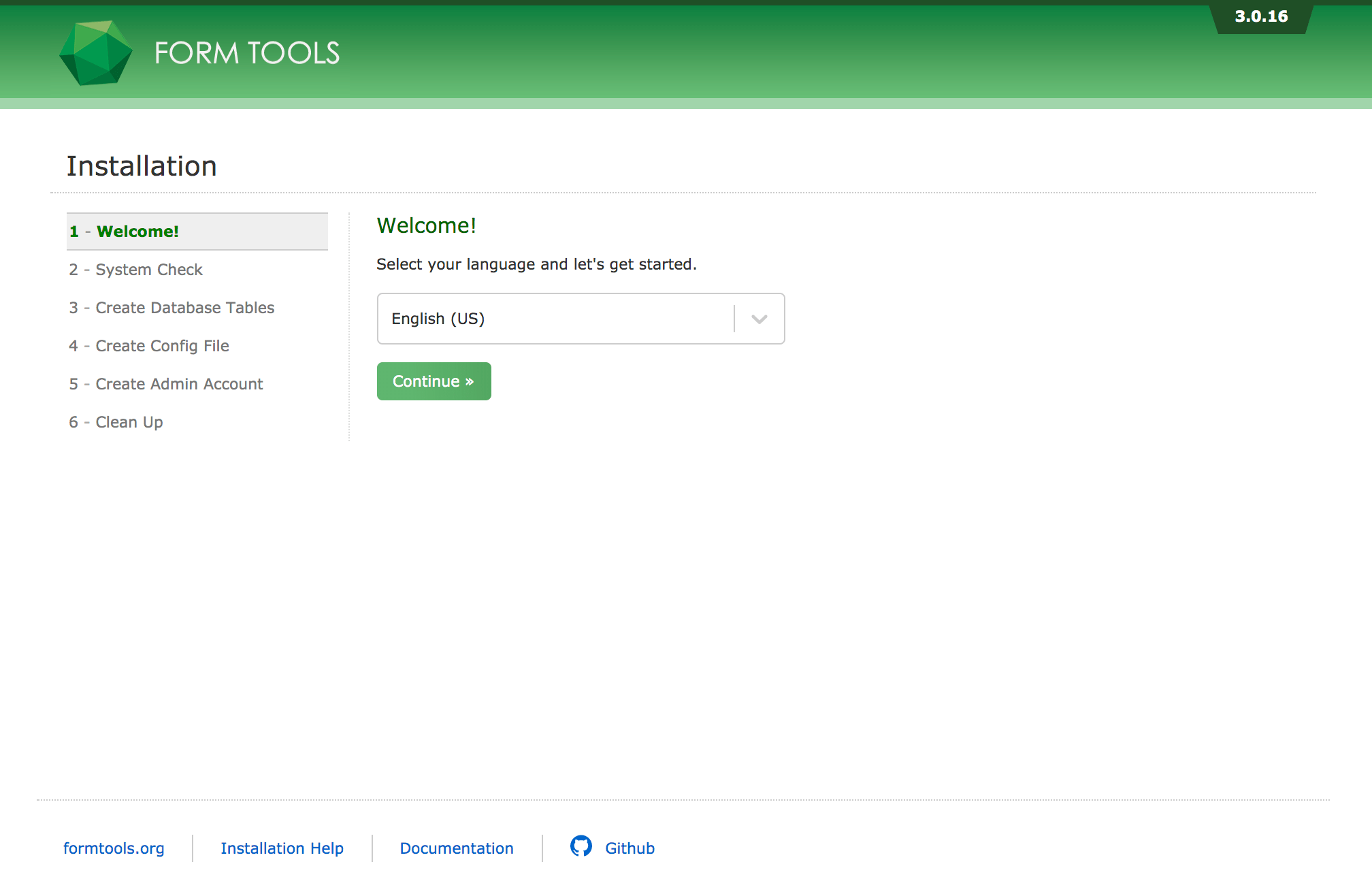Open the formtools.org footer link

click(114, 848)
